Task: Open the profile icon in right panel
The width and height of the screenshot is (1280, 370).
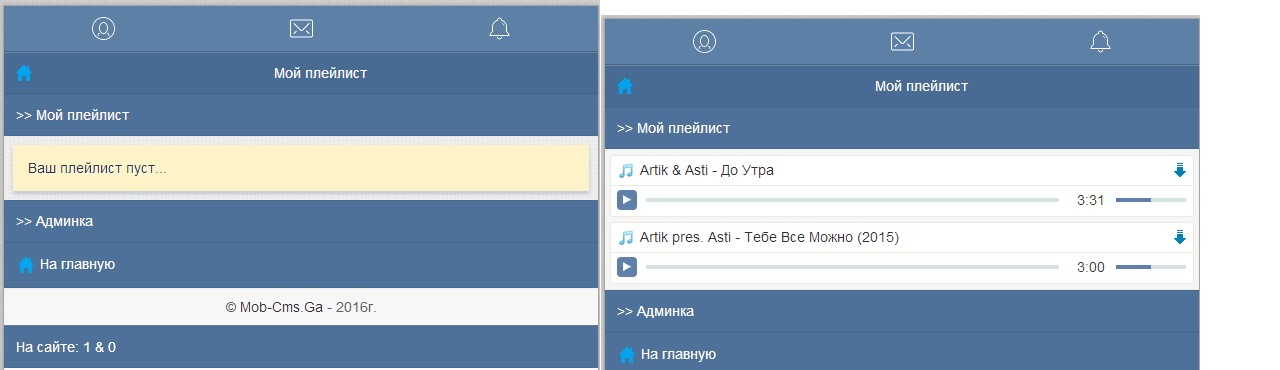Action: [704, 41]
